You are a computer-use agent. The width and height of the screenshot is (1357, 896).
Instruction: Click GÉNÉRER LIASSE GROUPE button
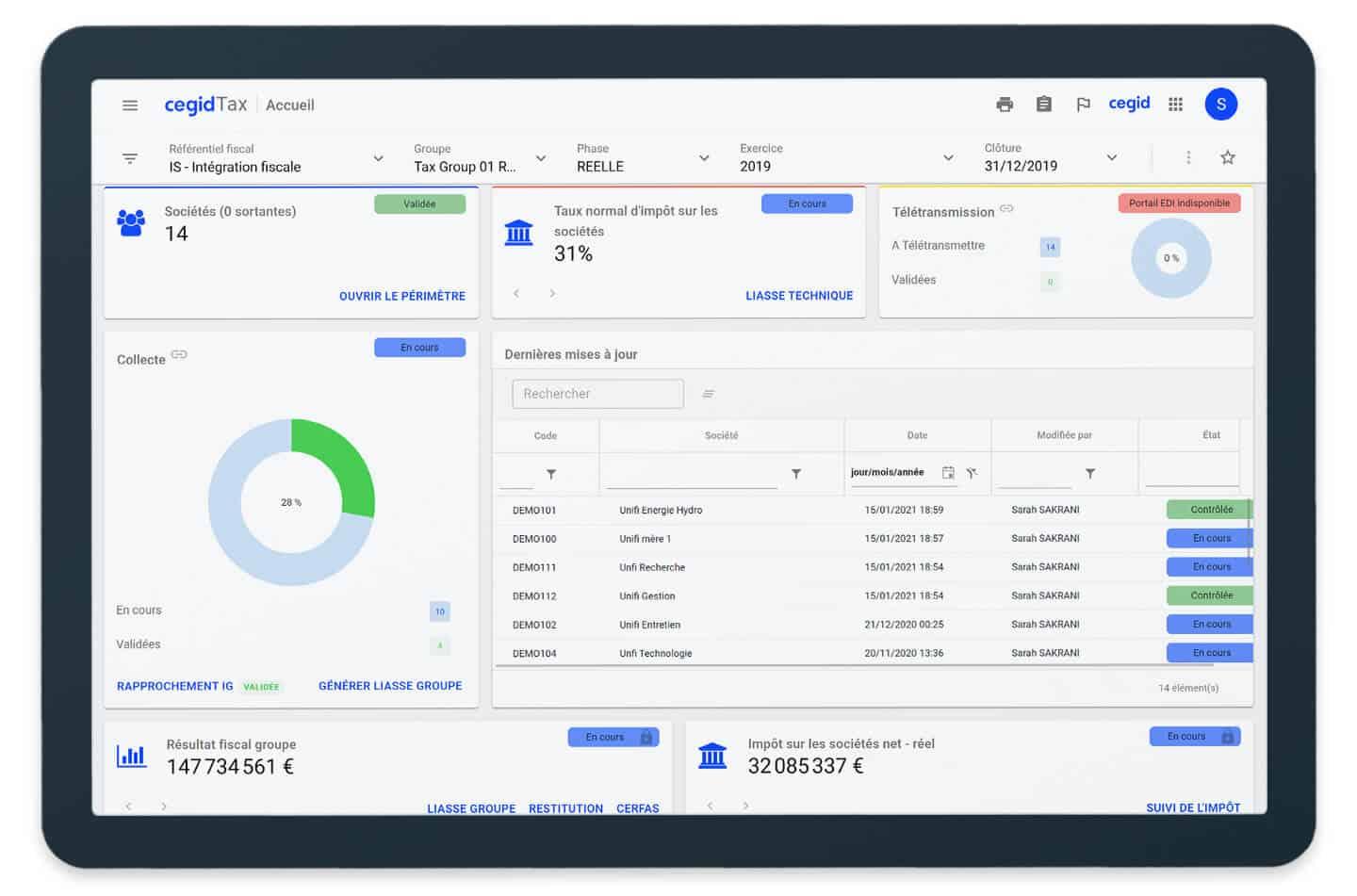click(390, 686)
